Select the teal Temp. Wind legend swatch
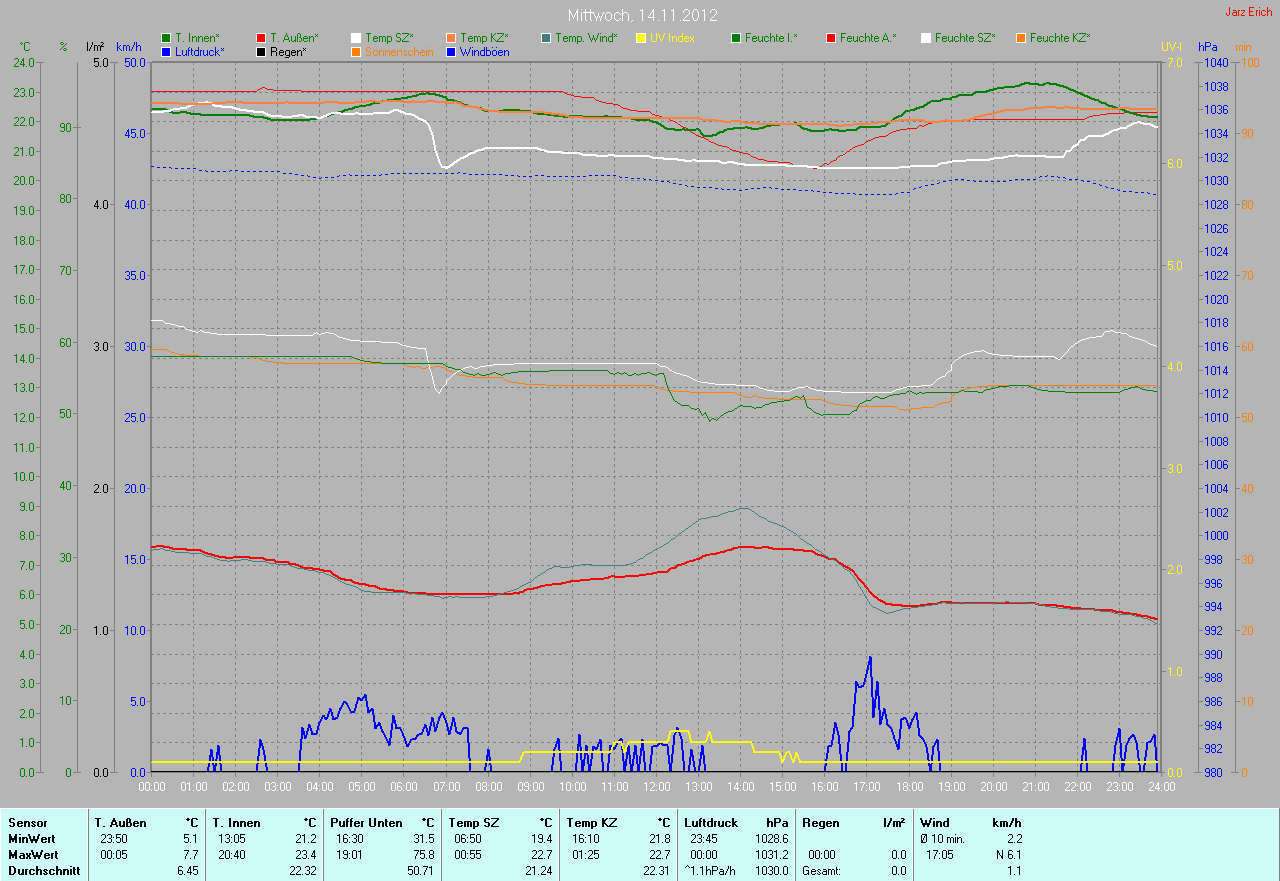This screenshot has height=881, width=1280. pos(546,38)
